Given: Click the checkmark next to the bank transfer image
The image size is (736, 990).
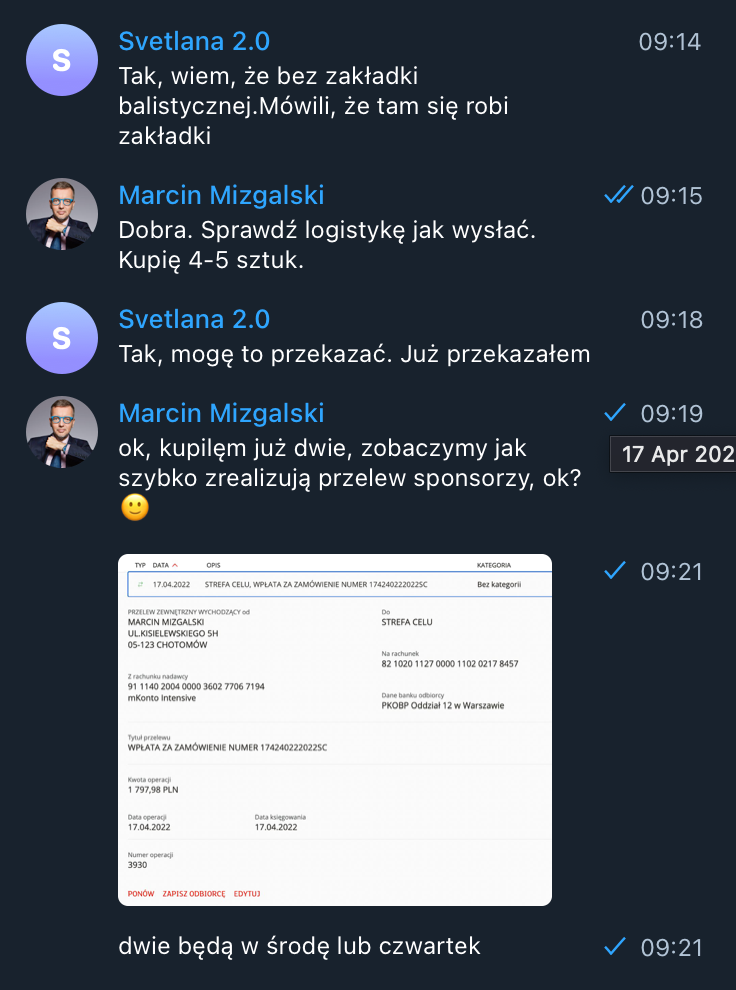Looking at the screenshot, I should 615,571.
